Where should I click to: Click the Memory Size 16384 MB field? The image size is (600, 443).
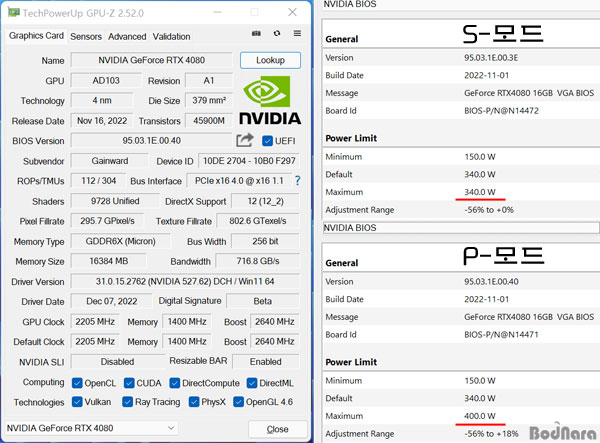click(x=108, y=261)
